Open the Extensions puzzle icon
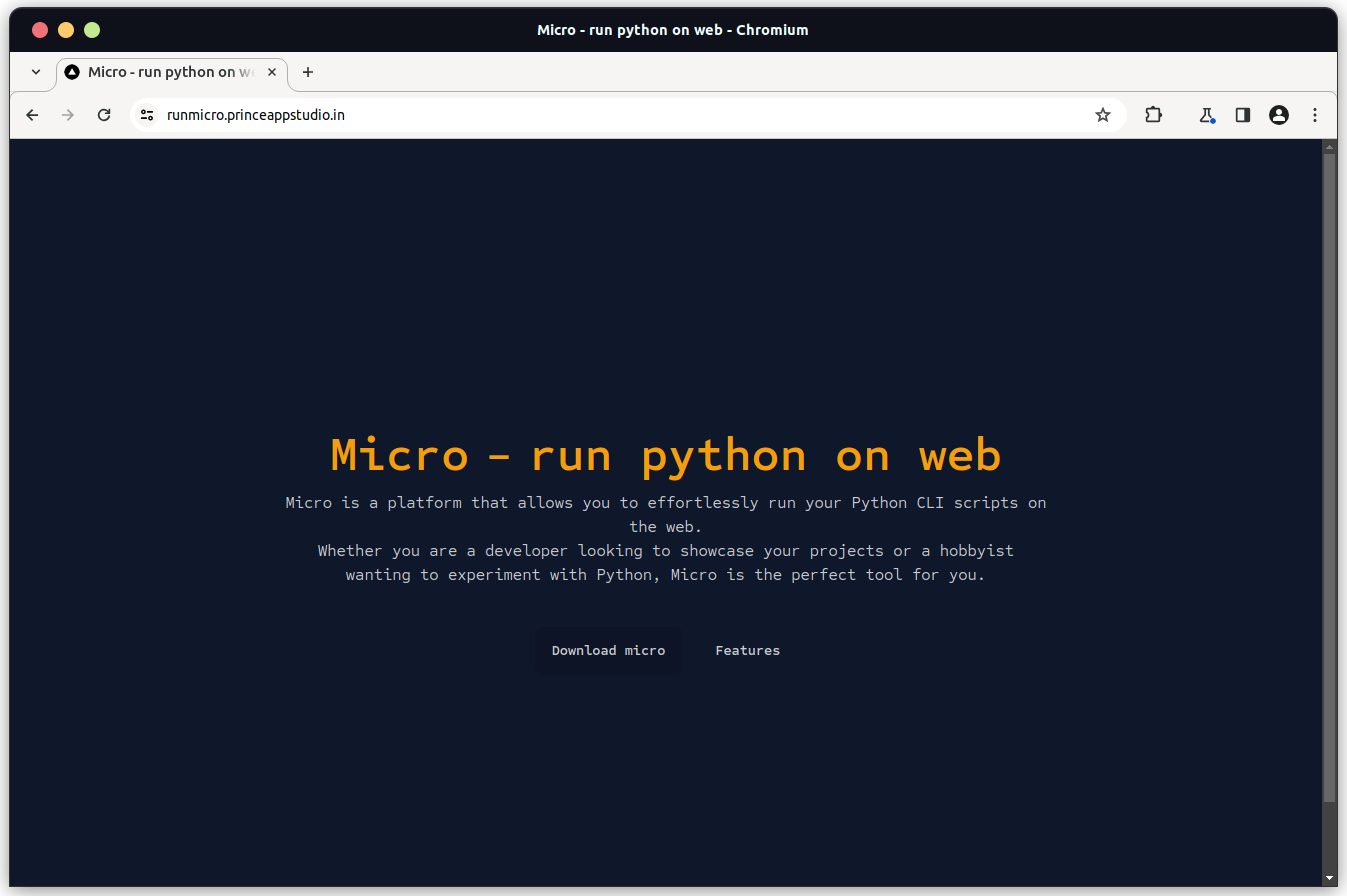The width and height of the screenshot is (1347, 896). (1153, 115)
